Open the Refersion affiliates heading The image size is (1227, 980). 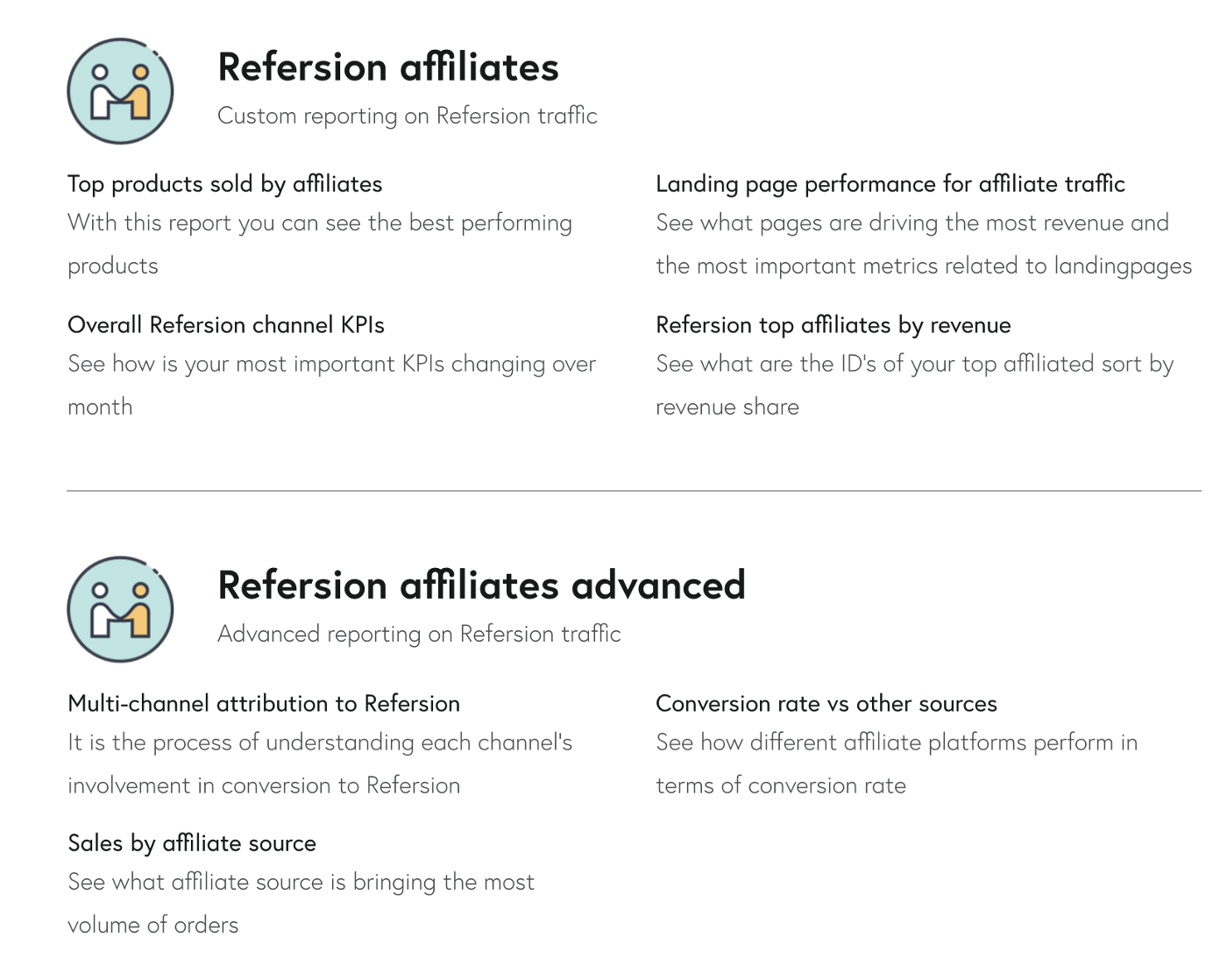(388, 67)
